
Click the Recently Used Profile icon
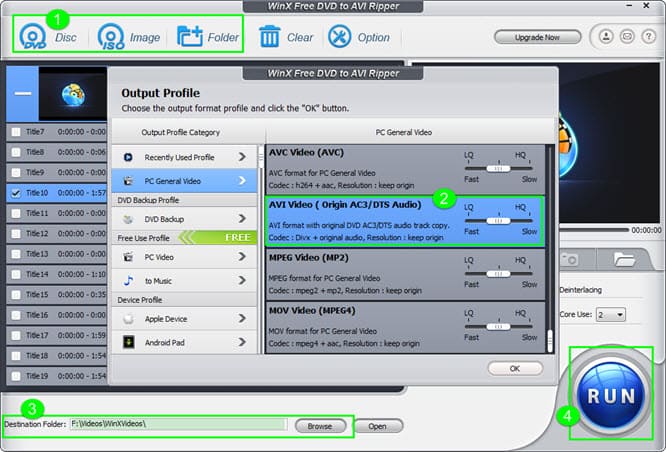pyautogui.click(x=128, y=157)
